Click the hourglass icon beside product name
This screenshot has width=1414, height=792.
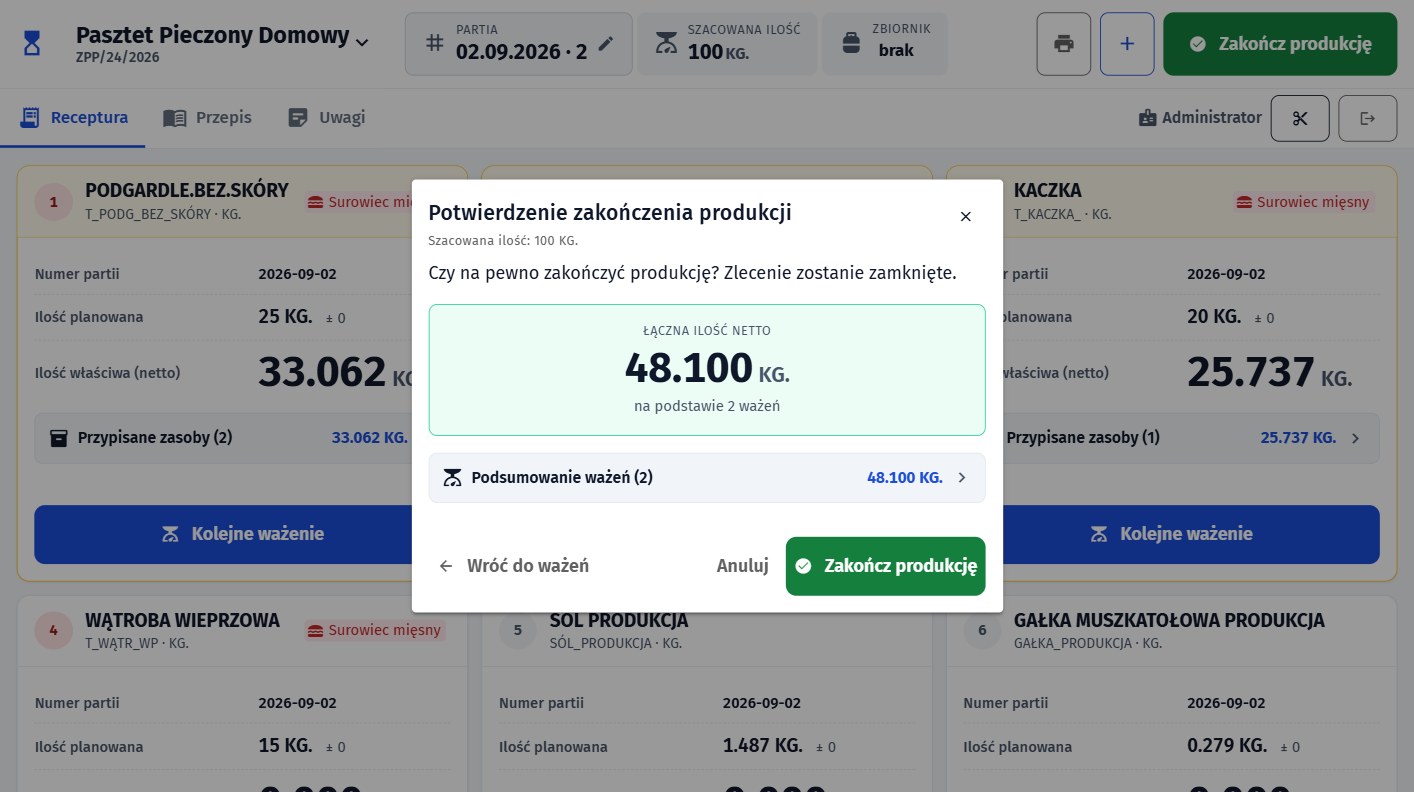[x=33, y=44]
